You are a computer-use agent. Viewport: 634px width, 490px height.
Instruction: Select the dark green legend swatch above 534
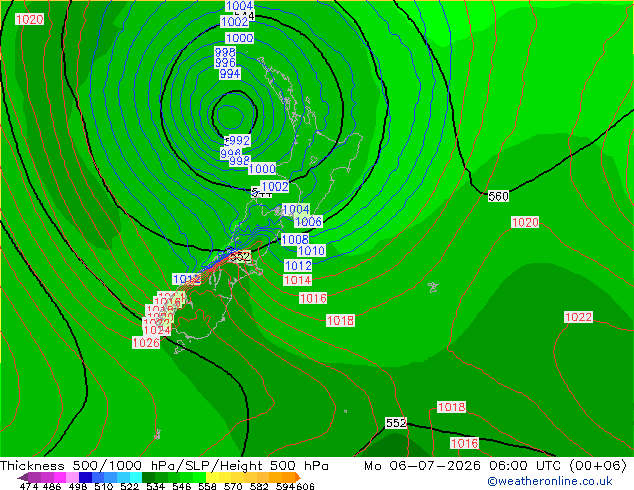[x=149, y=477]
